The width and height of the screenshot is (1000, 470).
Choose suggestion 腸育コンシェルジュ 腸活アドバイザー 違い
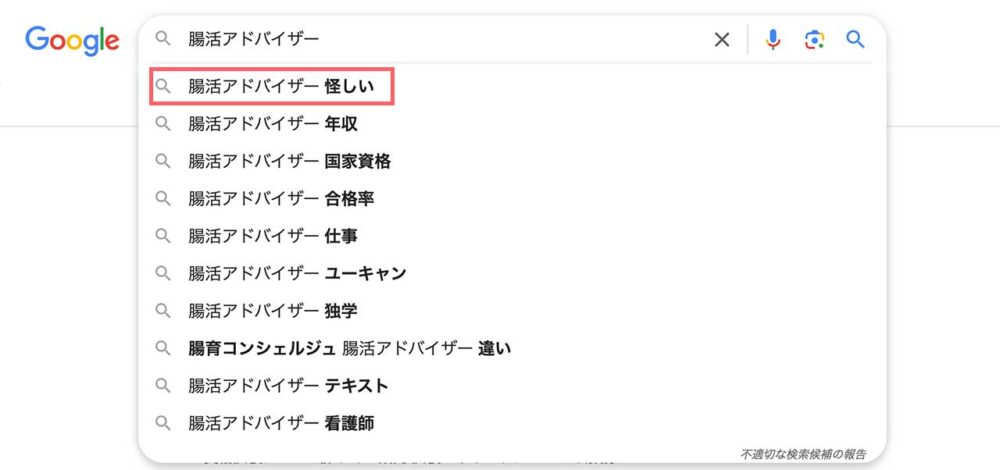511,348
